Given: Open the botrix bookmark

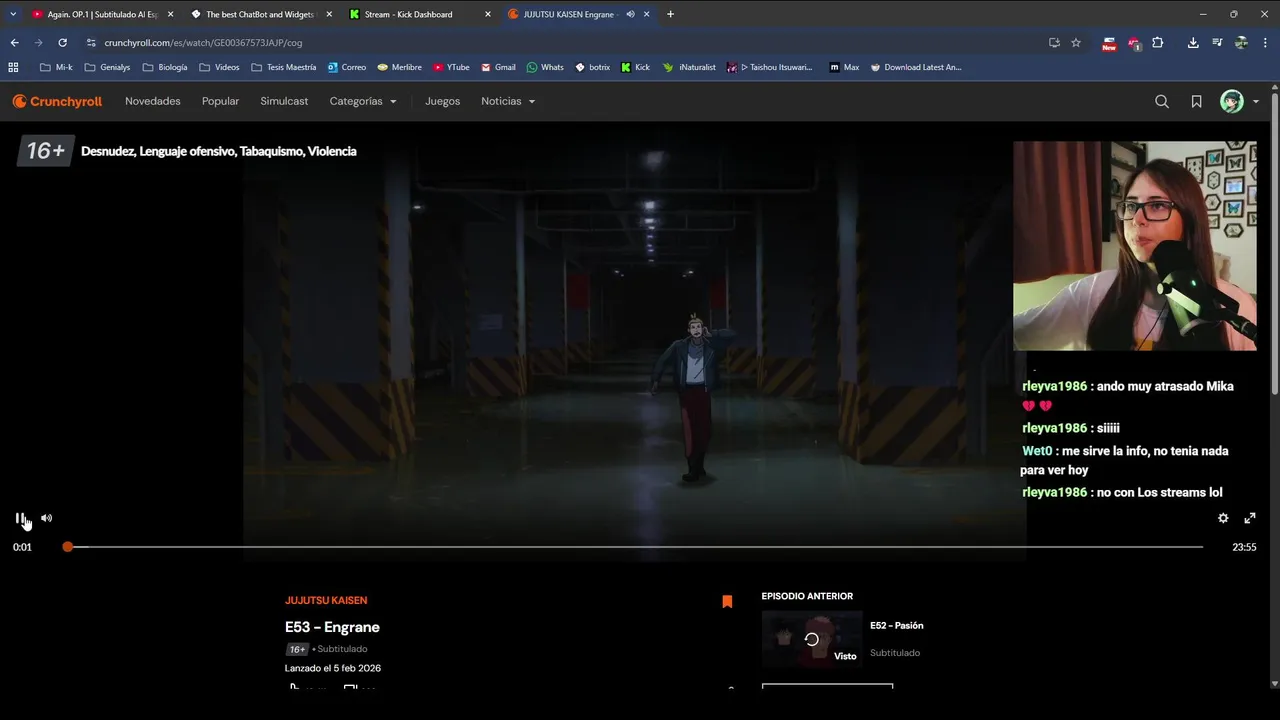Looking at the screenshot, I should click(593, 67).
